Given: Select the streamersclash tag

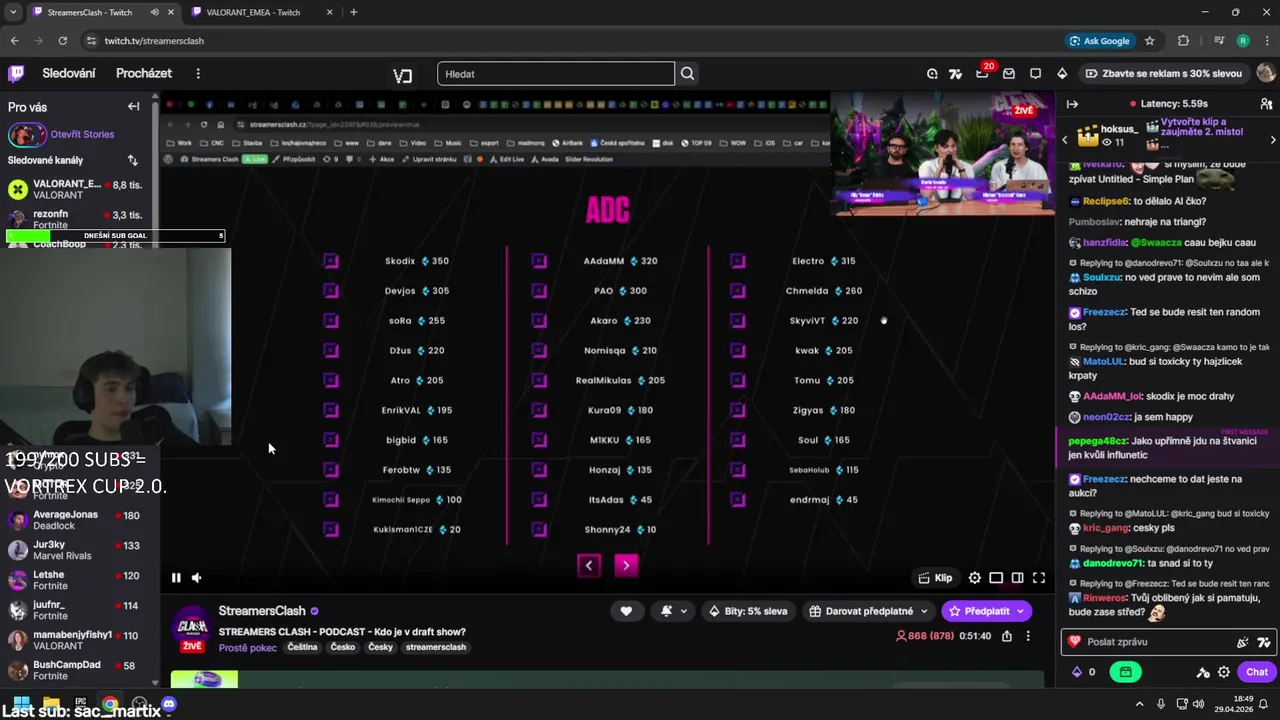Looking at the screenshot, I should (436, 647).
